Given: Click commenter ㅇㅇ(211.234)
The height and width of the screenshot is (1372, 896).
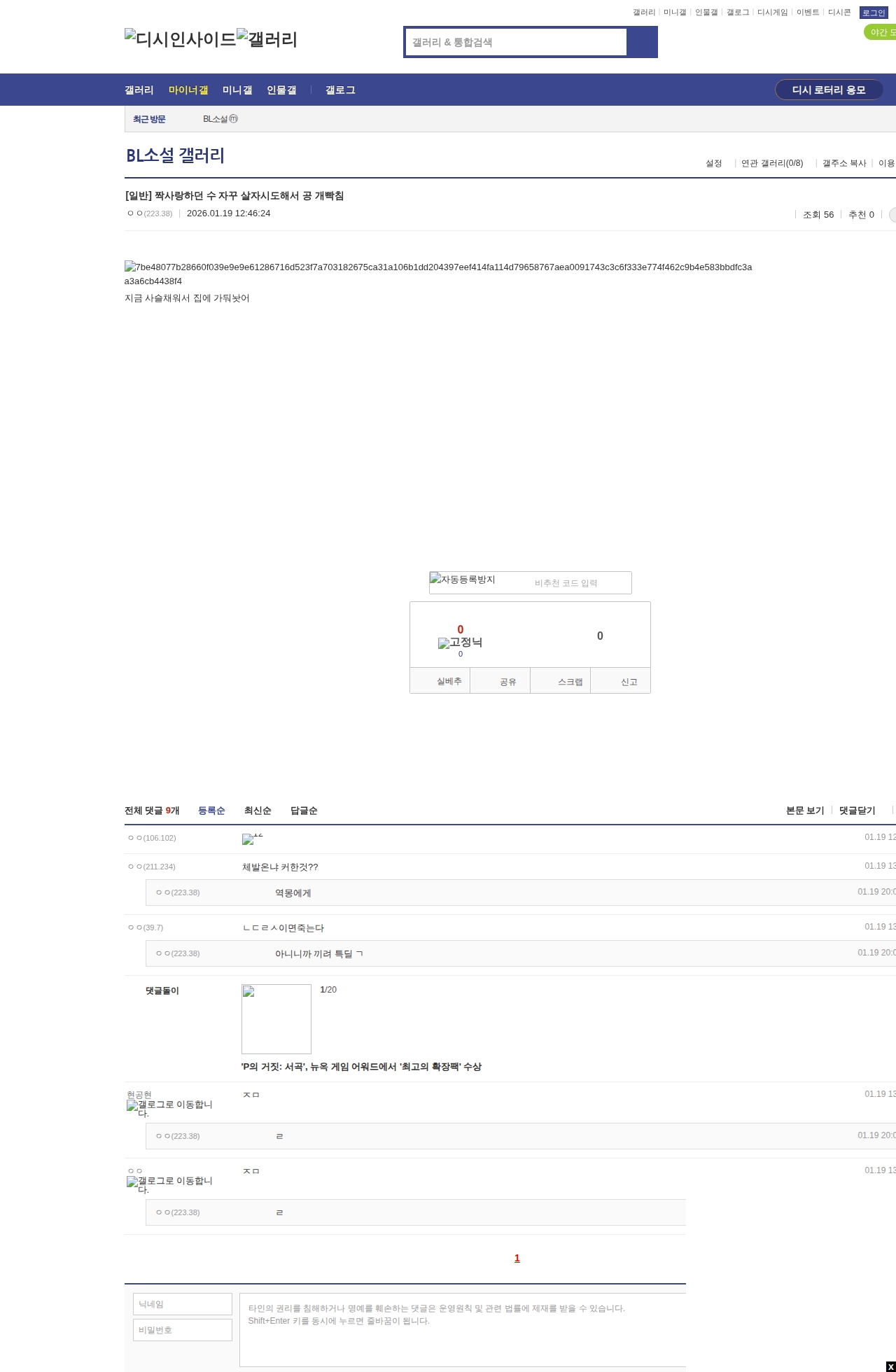Looking at the screenshot, I should pos(152,867).
